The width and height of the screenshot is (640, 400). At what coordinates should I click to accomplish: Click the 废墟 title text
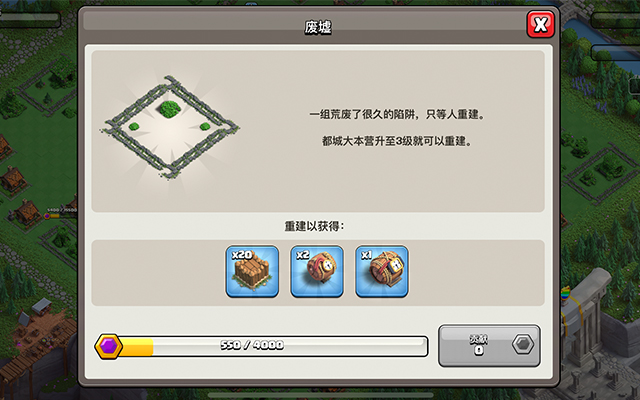tap(318, 27)
